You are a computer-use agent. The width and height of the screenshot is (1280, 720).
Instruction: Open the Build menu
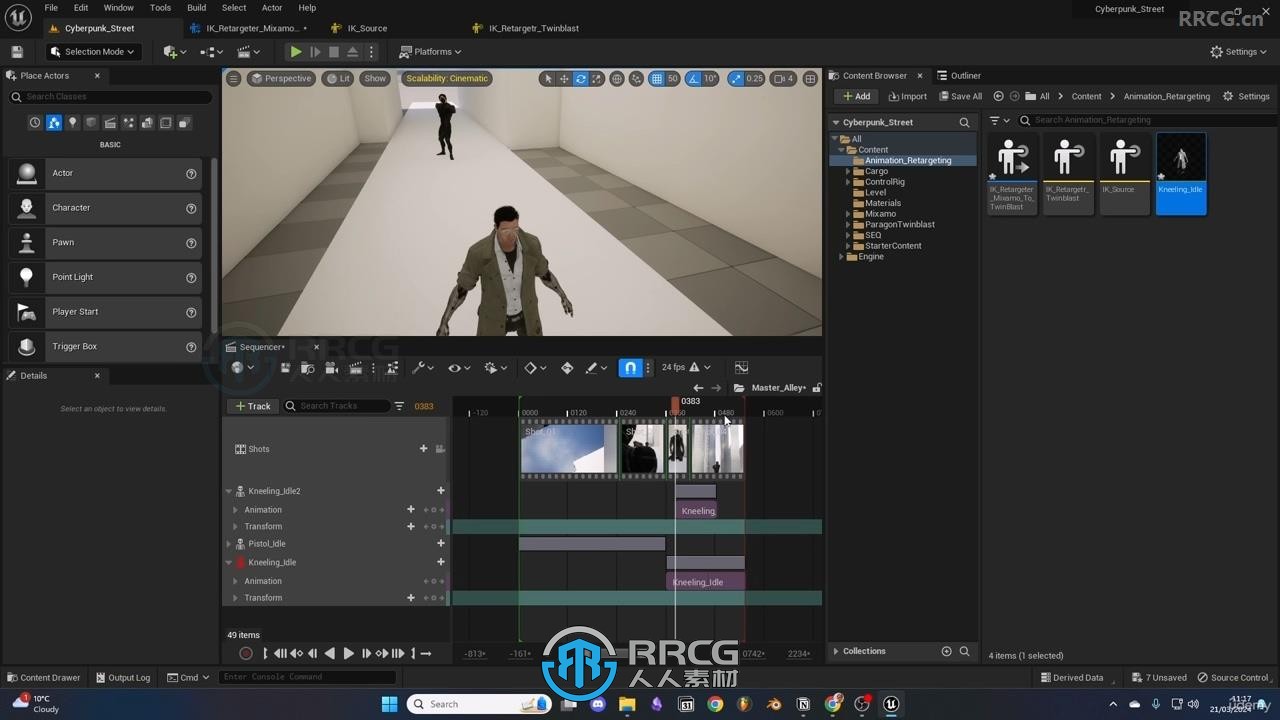[196, 8]
